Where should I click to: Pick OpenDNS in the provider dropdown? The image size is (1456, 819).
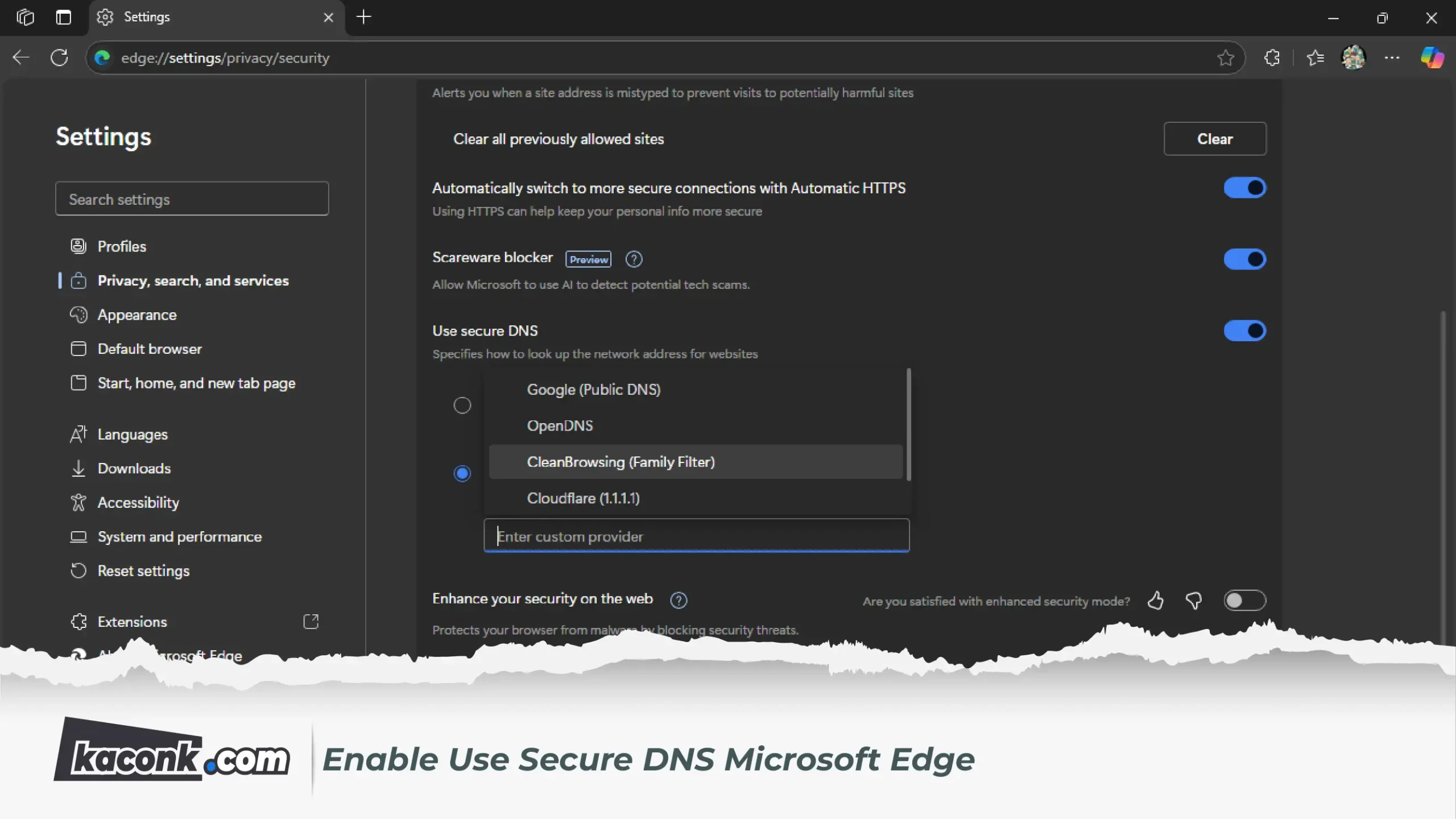coord(560,426)
